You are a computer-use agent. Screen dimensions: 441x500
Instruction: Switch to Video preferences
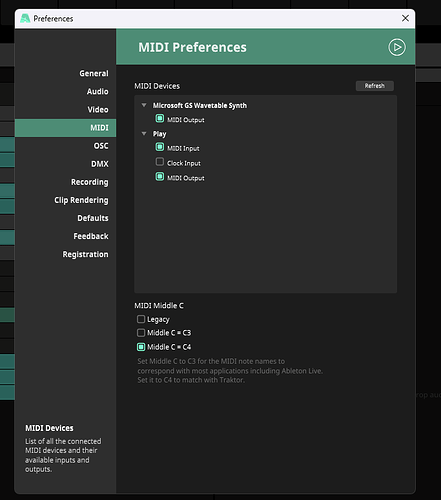98,109
